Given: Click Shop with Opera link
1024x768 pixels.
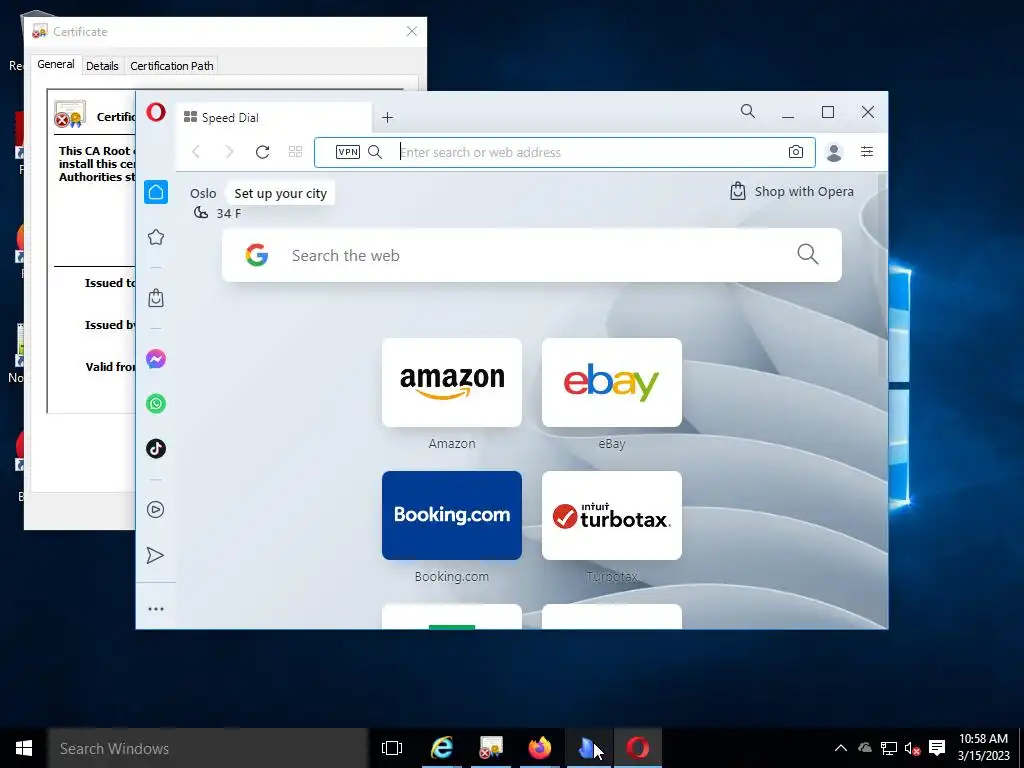Looking at the screenshot, I should [x=792, y=191].
